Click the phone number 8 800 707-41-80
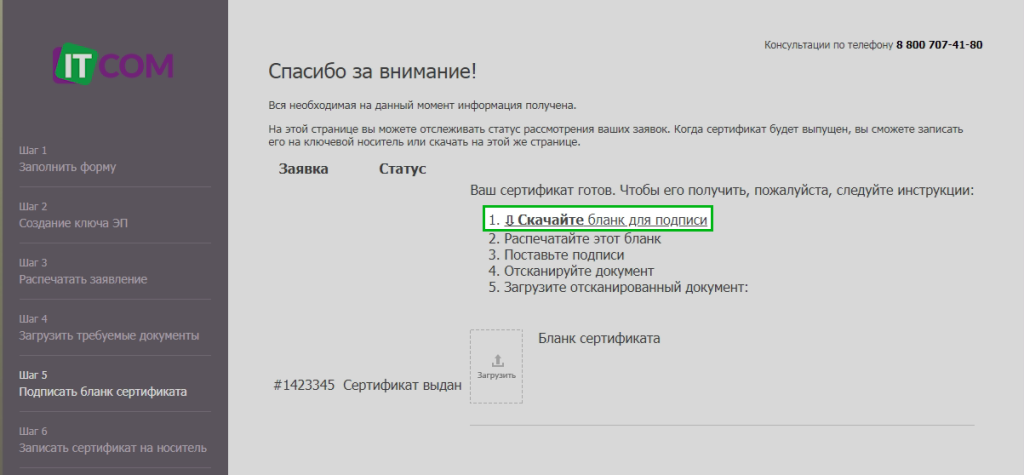 (939, 46)
